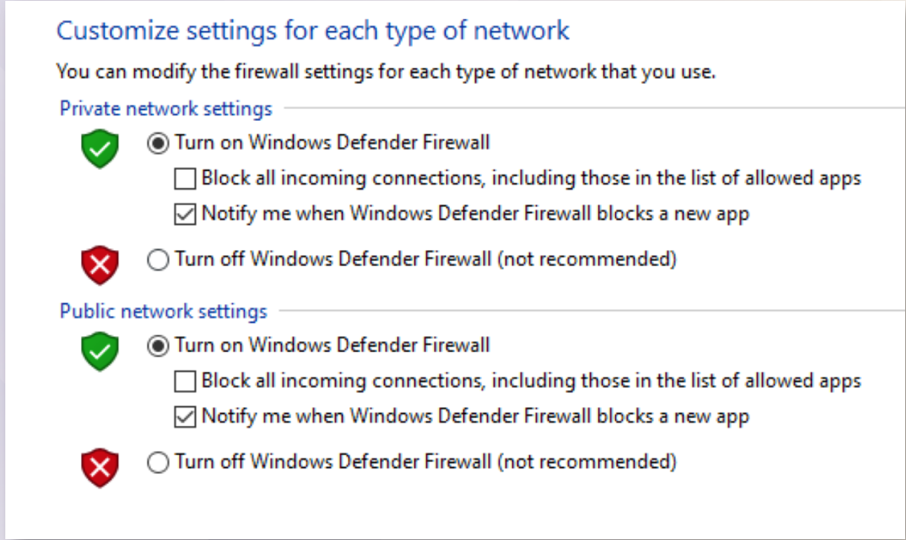
Task: Click the Customize settings page title
Action: coord(313,31)
